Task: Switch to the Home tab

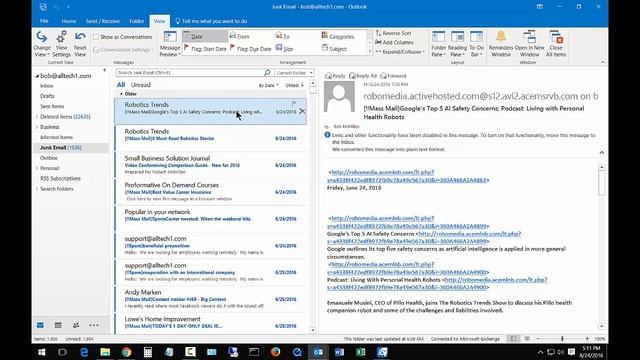Action: (69, 21)
